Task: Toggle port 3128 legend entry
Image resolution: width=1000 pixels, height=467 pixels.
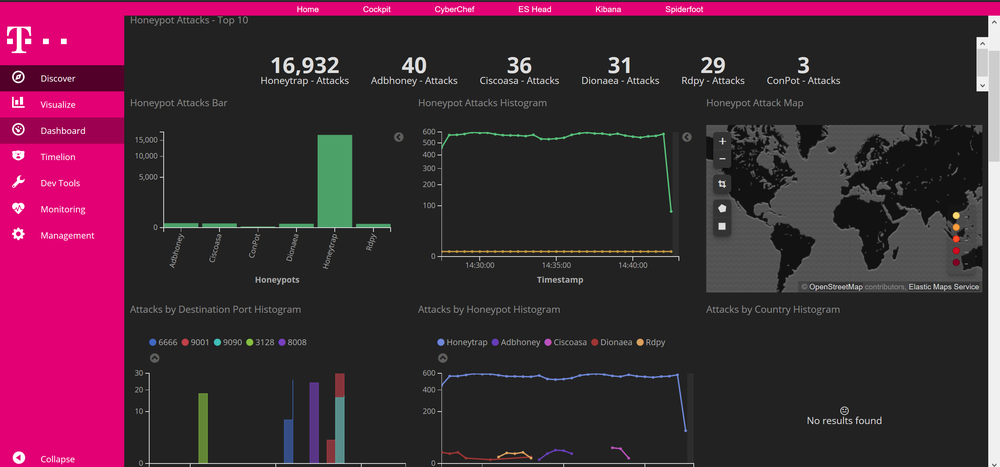Action: coord(260,342)
